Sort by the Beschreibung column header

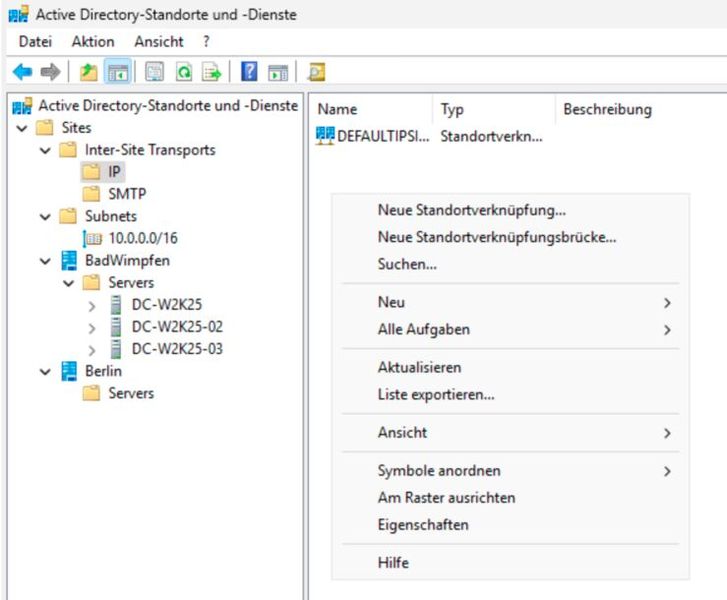(x=641, y=109)
